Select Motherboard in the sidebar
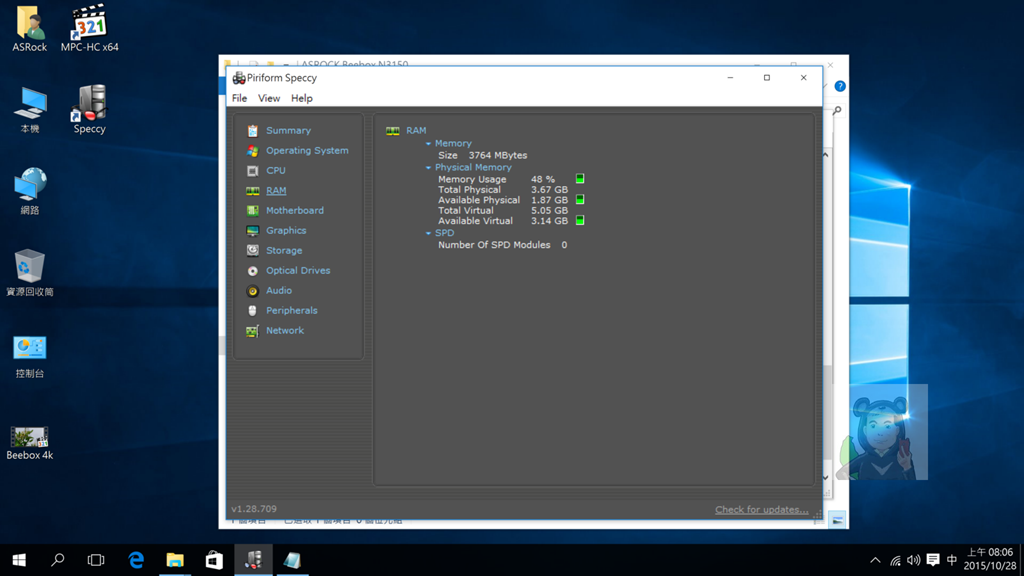1024x576 pixels. click(x=294, y=211)
